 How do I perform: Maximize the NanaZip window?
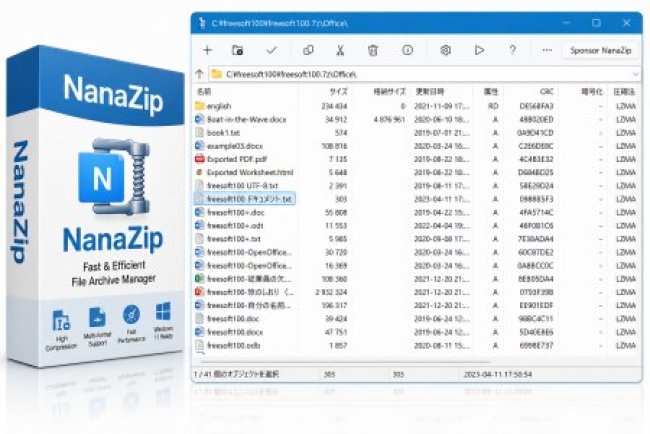pyautogui.click(x=596, y=23)
